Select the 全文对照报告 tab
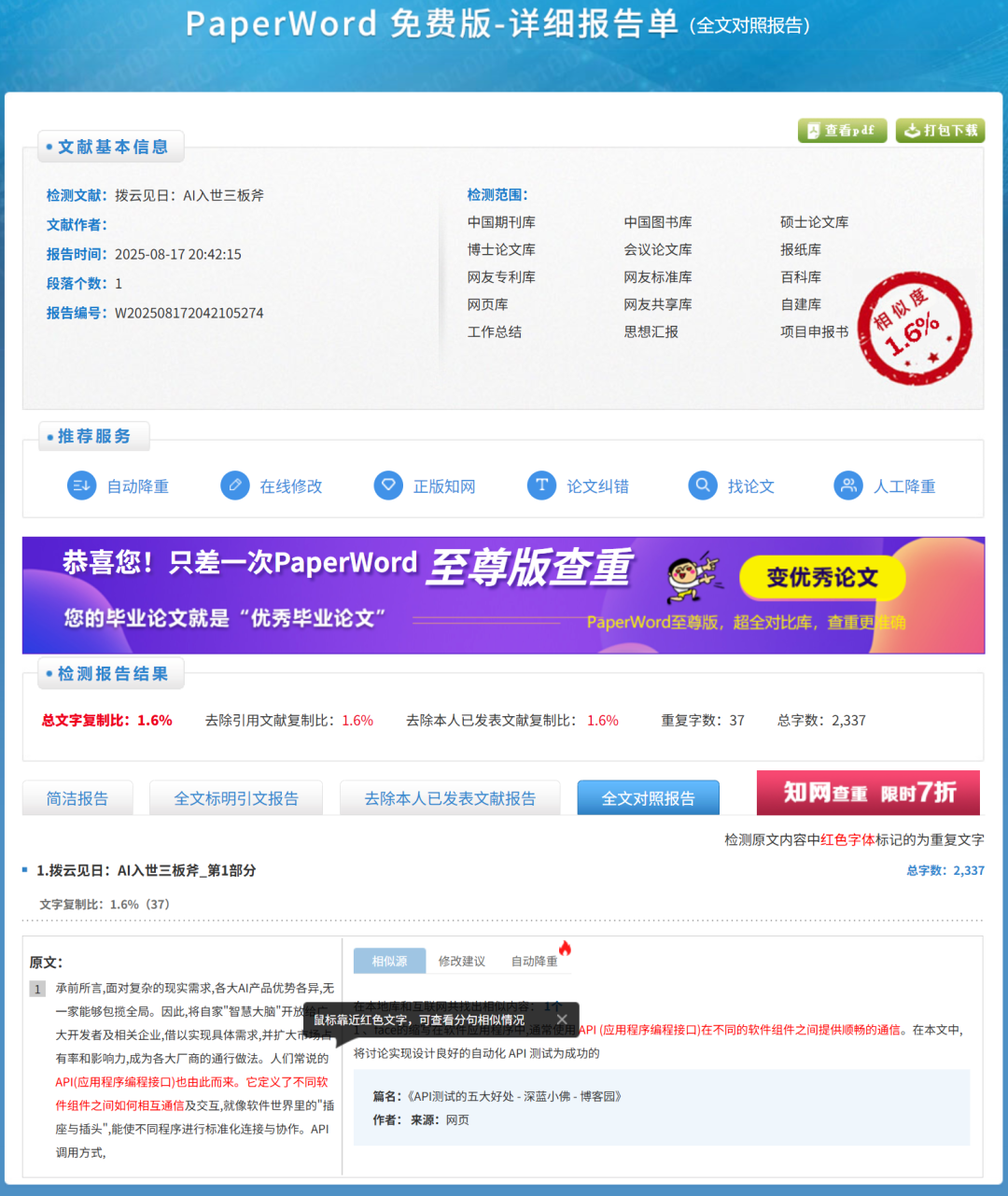The width and height of the screenshot is (1008, 1196). [x=648, y=798]
